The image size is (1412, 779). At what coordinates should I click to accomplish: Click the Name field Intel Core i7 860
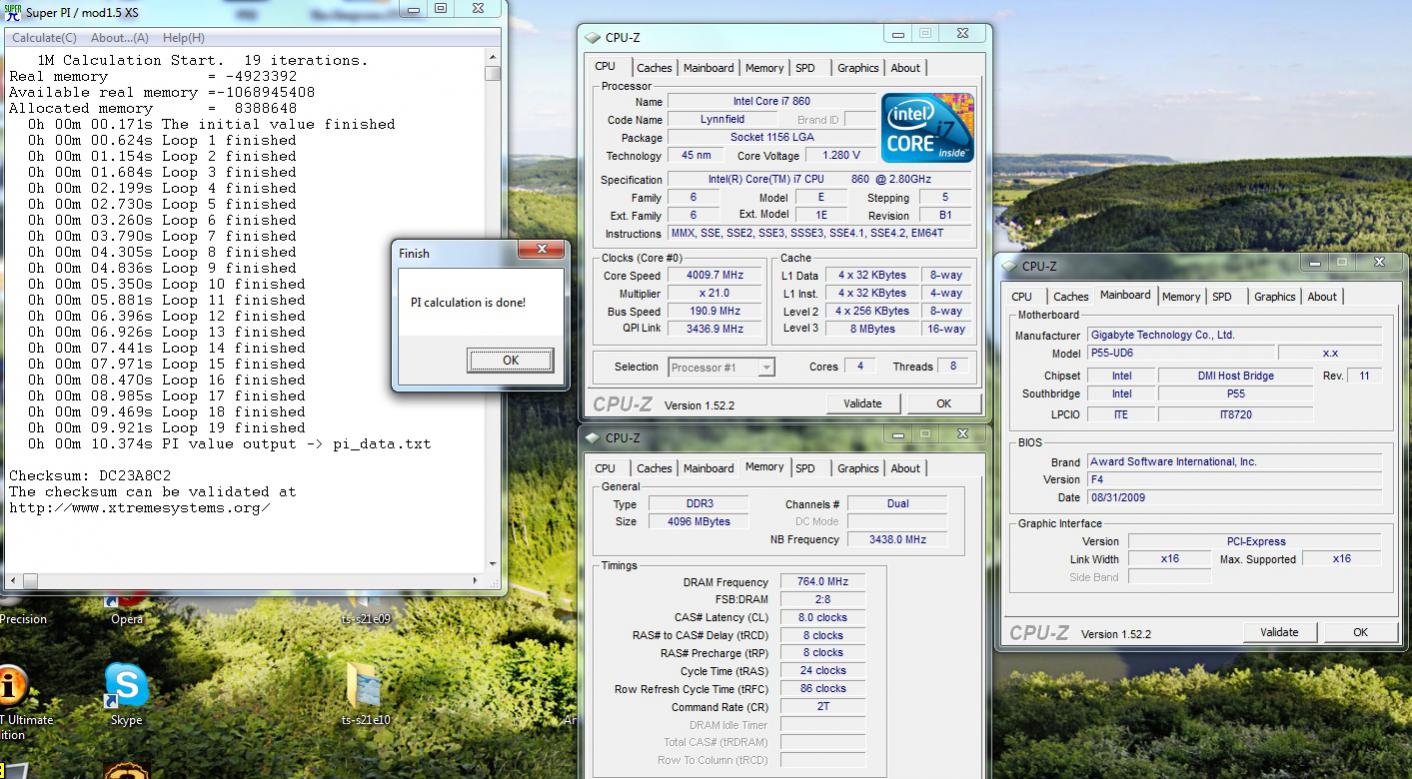[771, 102]
